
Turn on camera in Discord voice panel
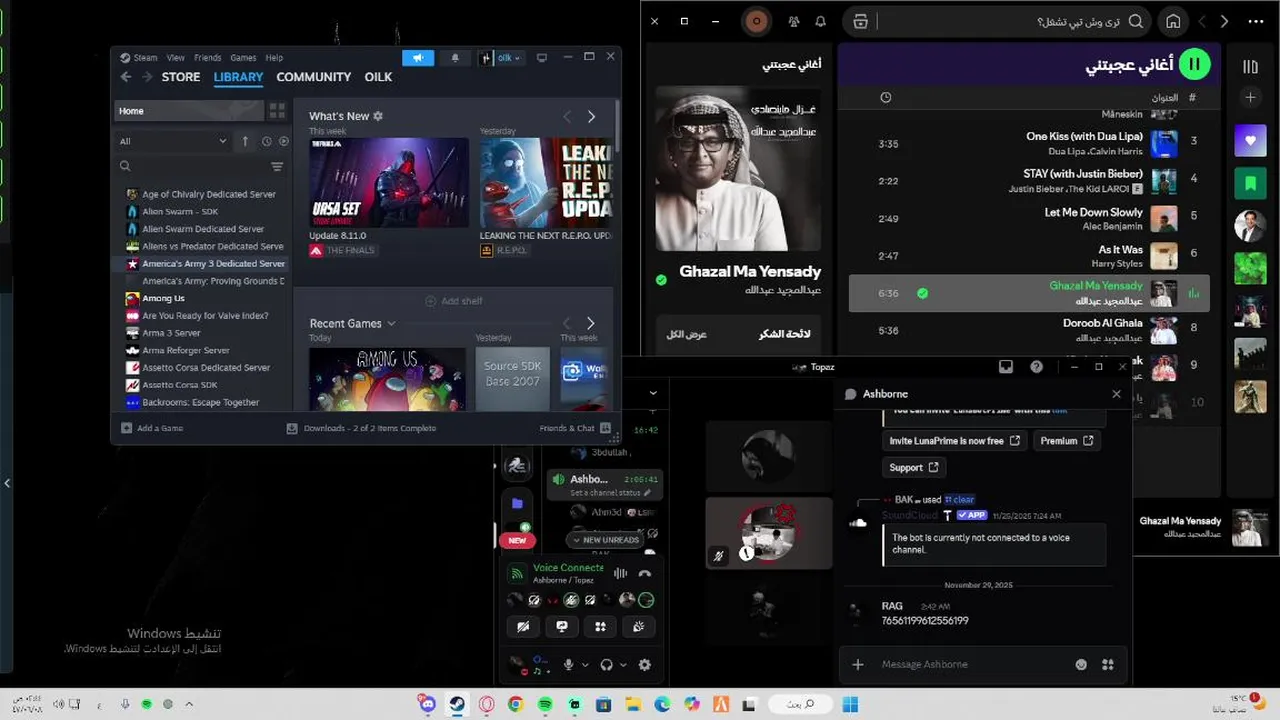click(523, 627)
